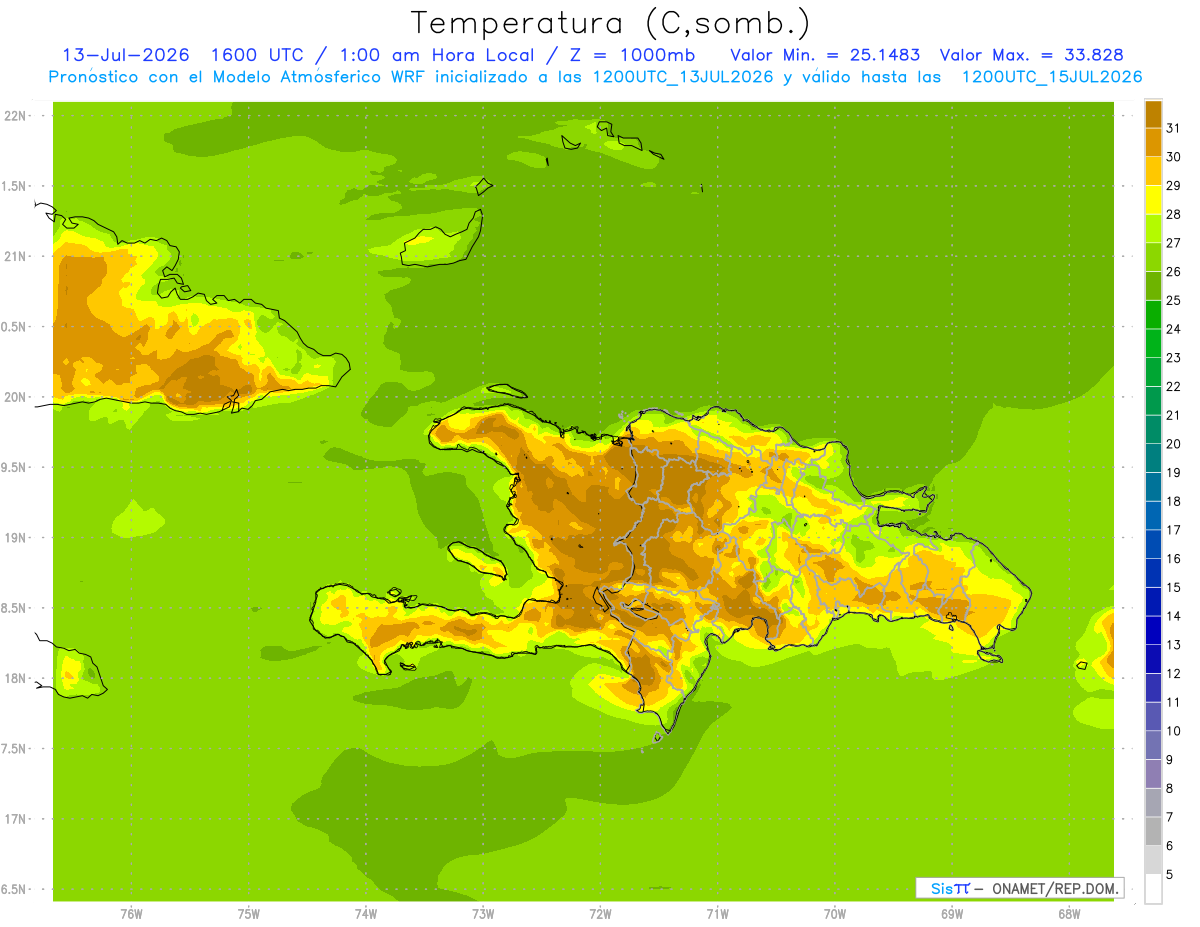Pick the green legend swatch between 25 and 26
The height and width of the screenshot is (927, 1200).
[1153, 286]
